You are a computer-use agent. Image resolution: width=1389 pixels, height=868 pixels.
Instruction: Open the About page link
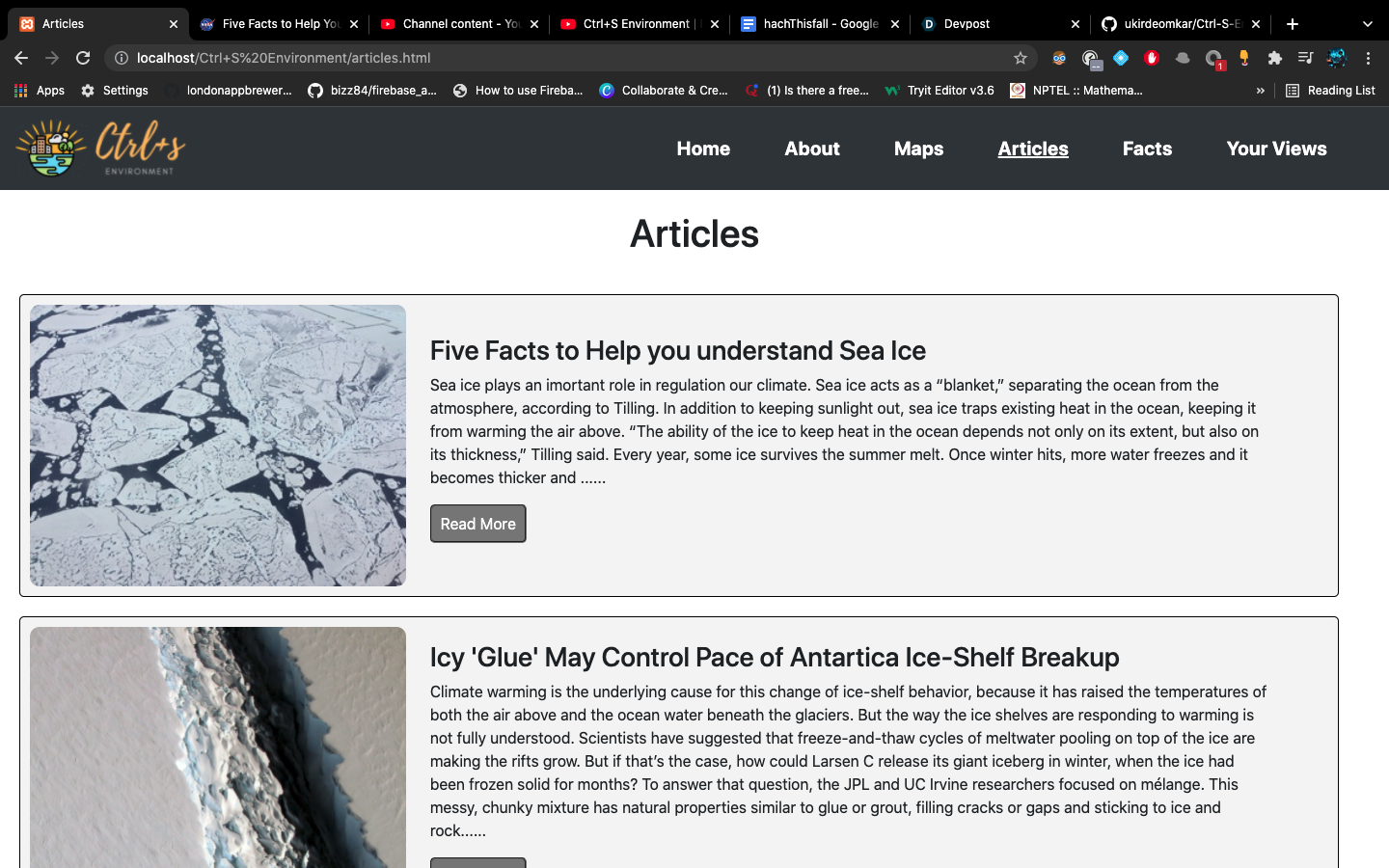tap(812, 149)
